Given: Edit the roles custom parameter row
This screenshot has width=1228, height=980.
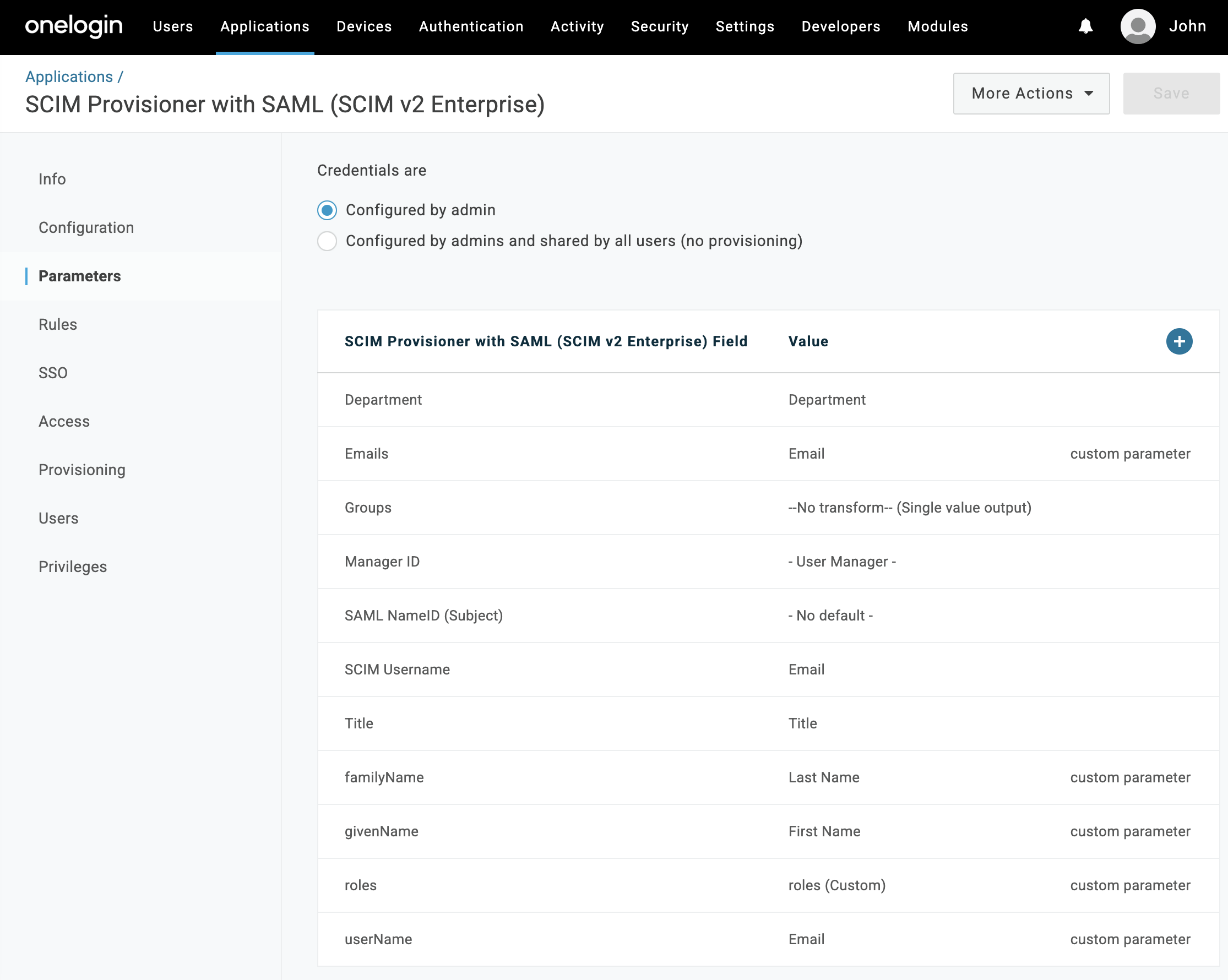Looking at the screenshot, I should pyautogui.click(x=361, y=885).
